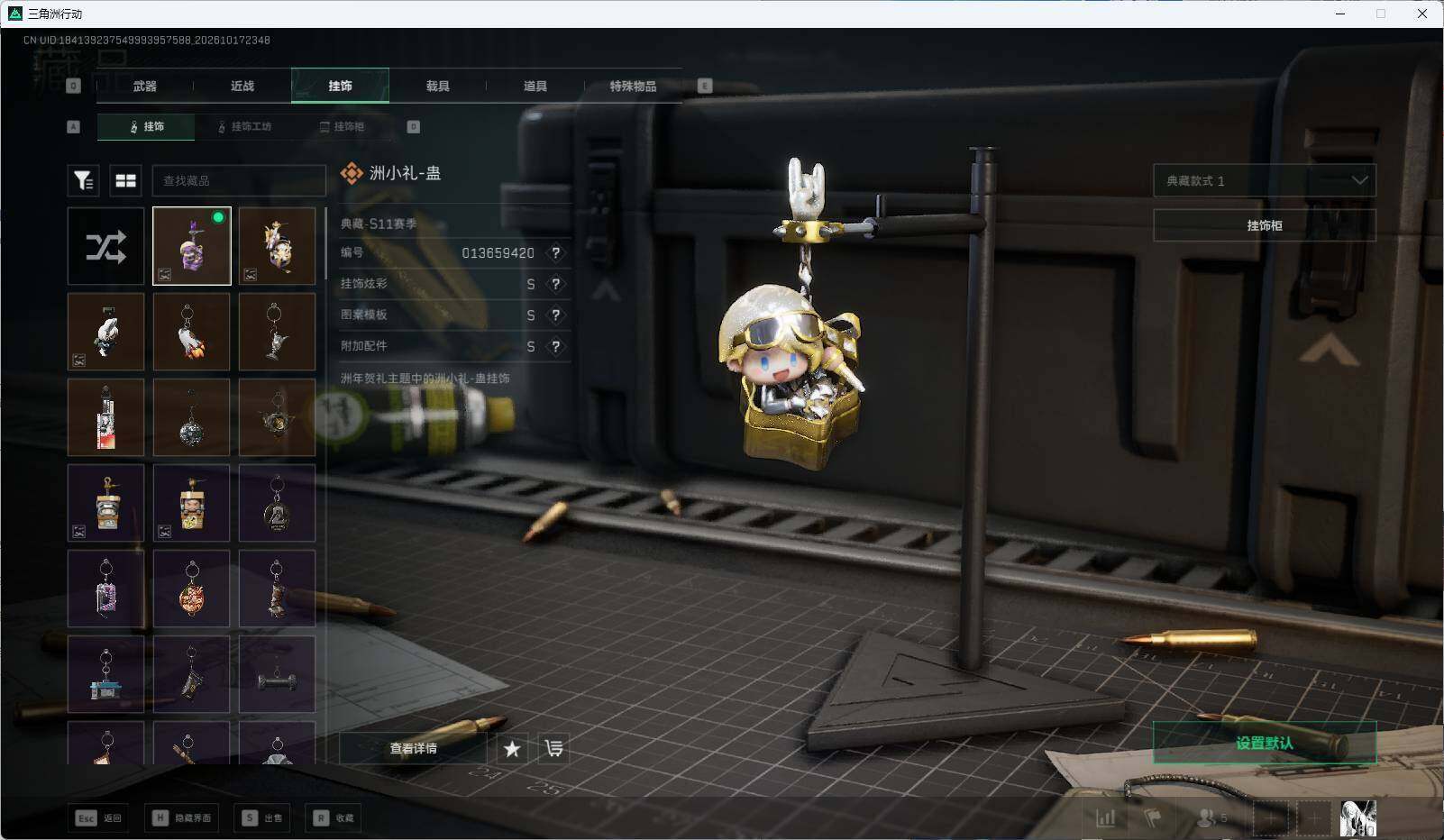Click the H 隐藏界面 button
Screen dimensions: 1444x840
tap(184, 818)
